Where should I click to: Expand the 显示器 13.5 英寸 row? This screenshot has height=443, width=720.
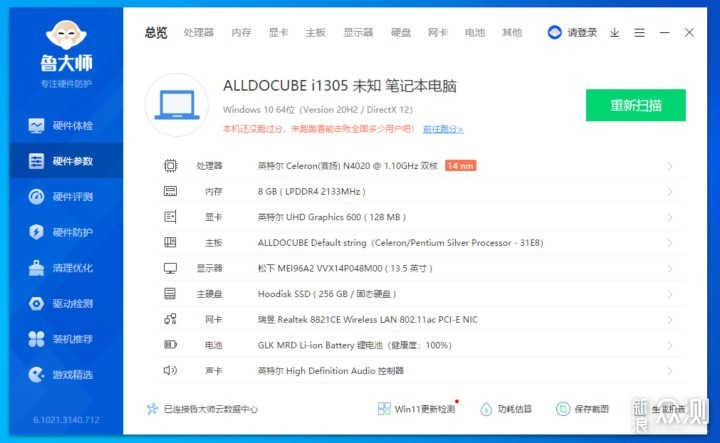pyautogui.click(x=670, y=269)
